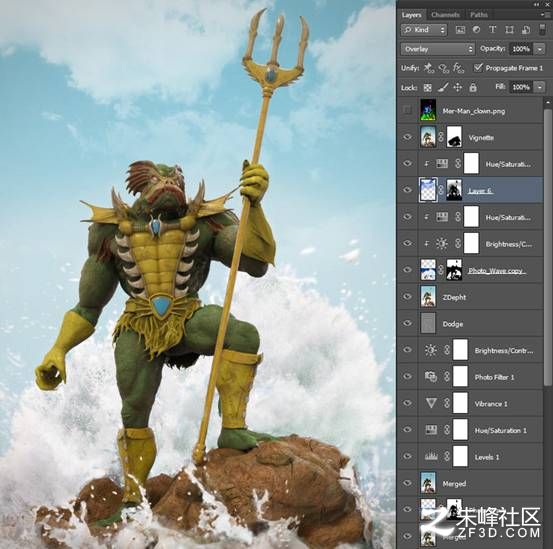Image resolution: width=553 pixels, height=549 pixels.
Task: Show the hidden Mer-Man_clown.png layer
Action: point(407,110)
